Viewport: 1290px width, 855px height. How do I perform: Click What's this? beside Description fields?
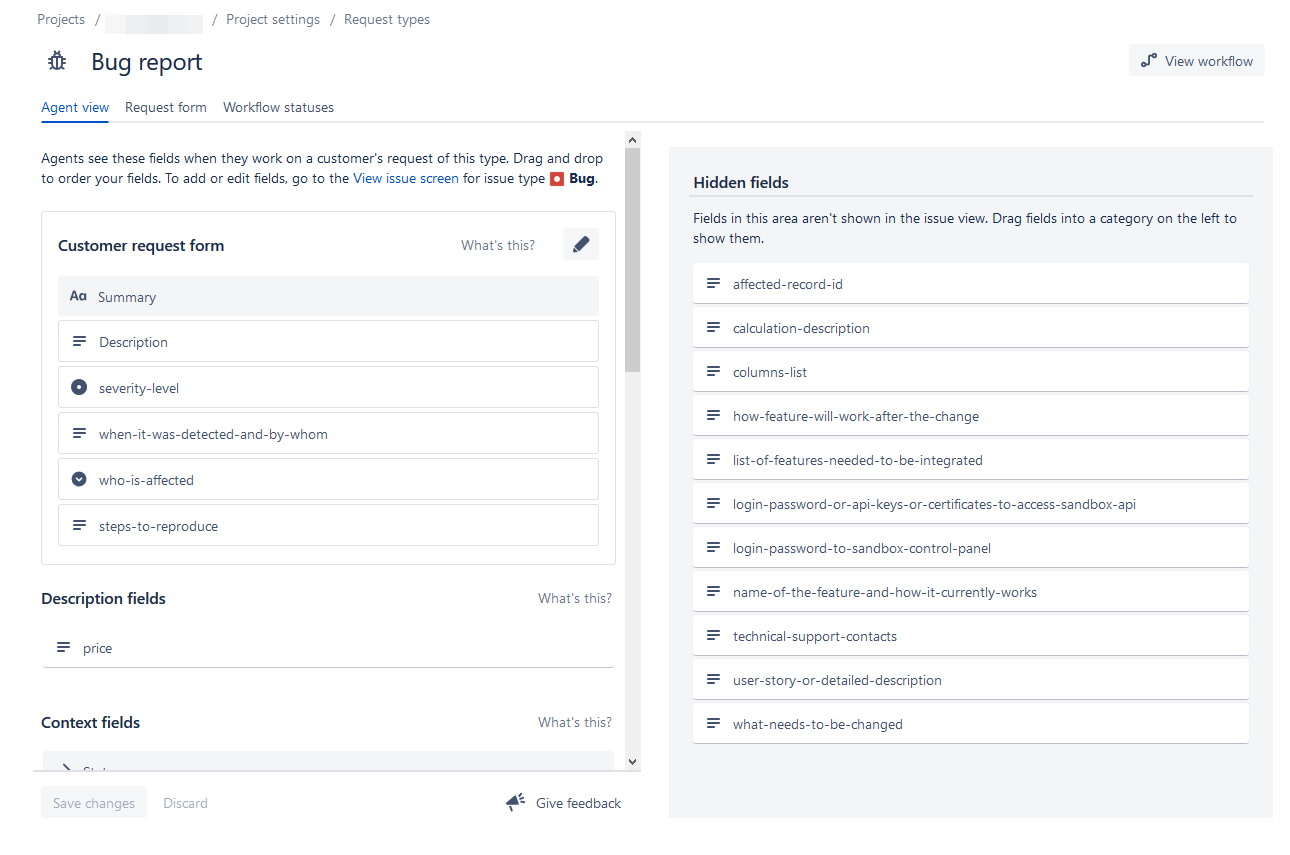(575, 598)
